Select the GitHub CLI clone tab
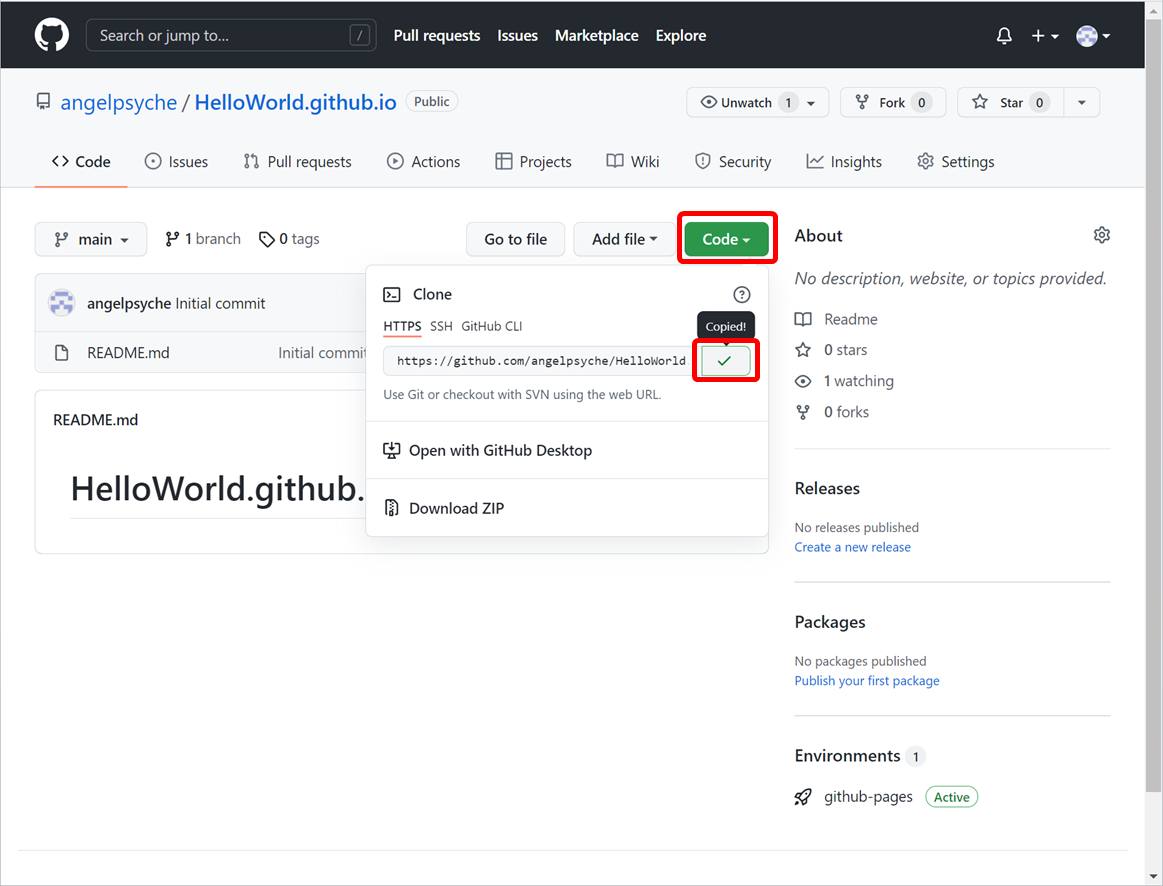This screenshot has width=1163, height=886. (492, 326)
